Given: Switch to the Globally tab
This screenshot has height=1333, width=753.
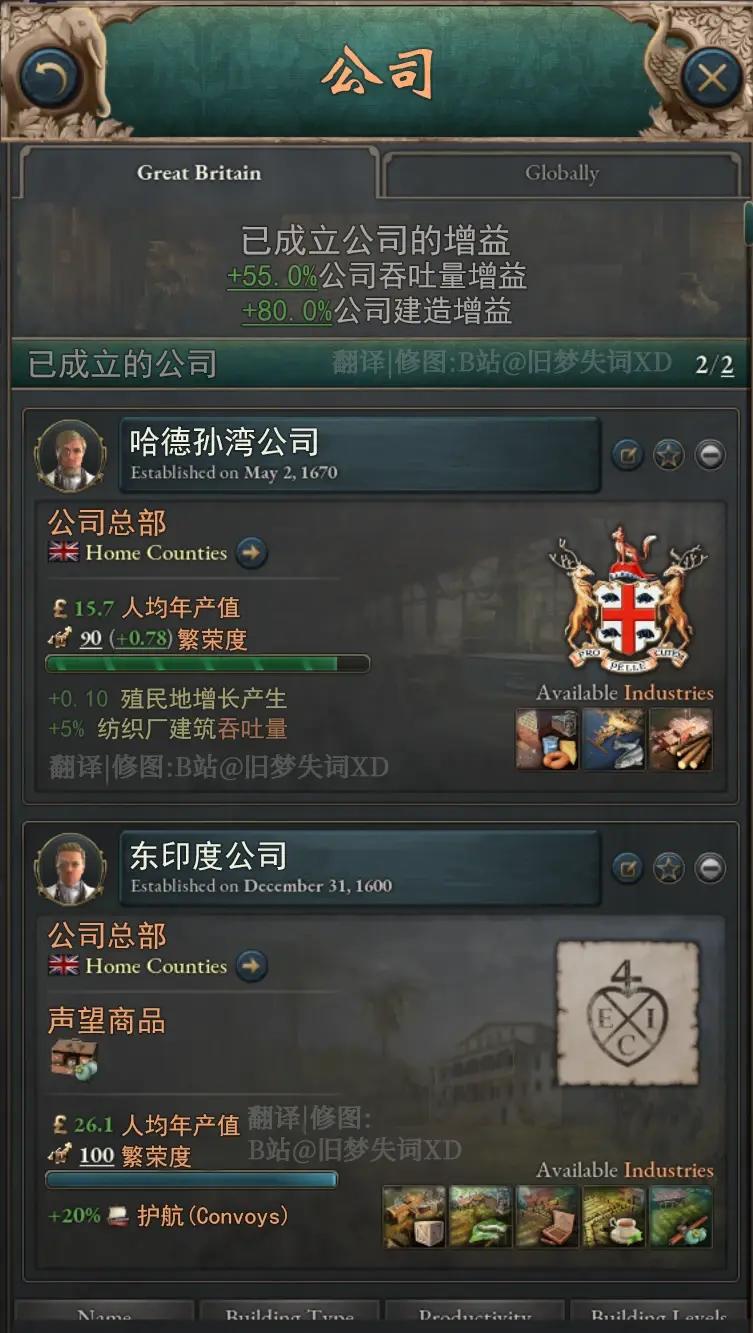Looking at the screenshot, I should point(561,173).
